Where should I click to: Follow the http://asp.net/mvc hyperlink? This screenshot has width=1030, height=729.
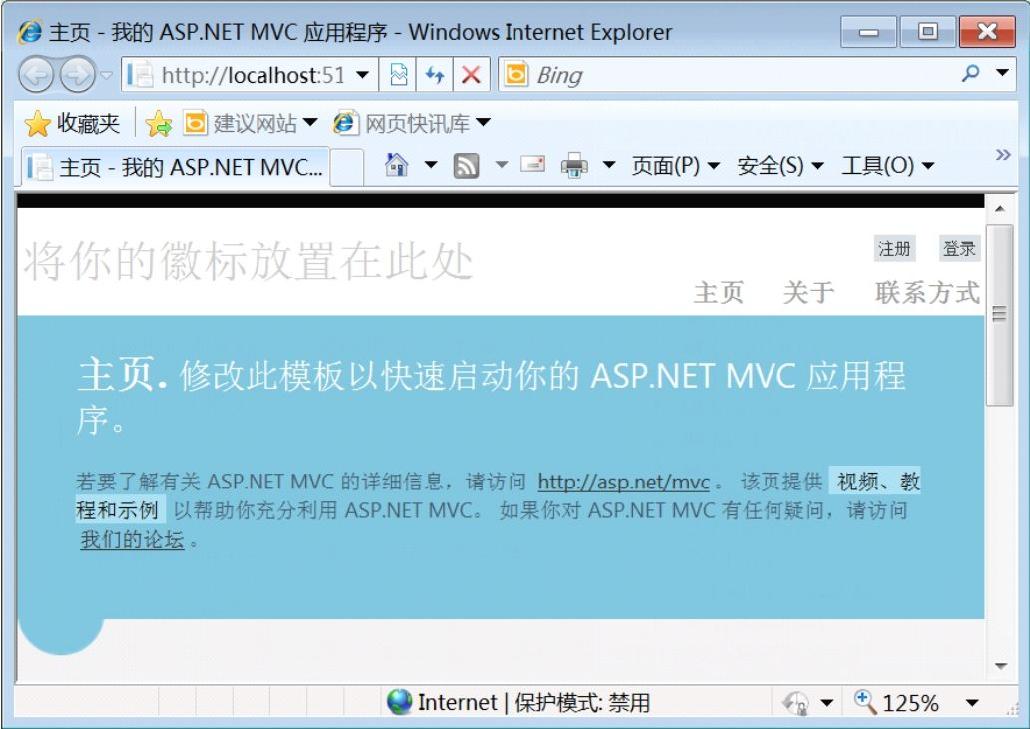623,482
